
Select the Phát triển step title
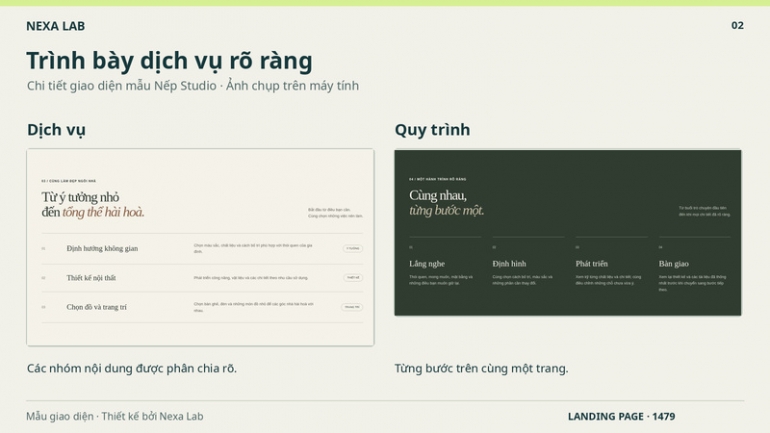pos(592,264)
